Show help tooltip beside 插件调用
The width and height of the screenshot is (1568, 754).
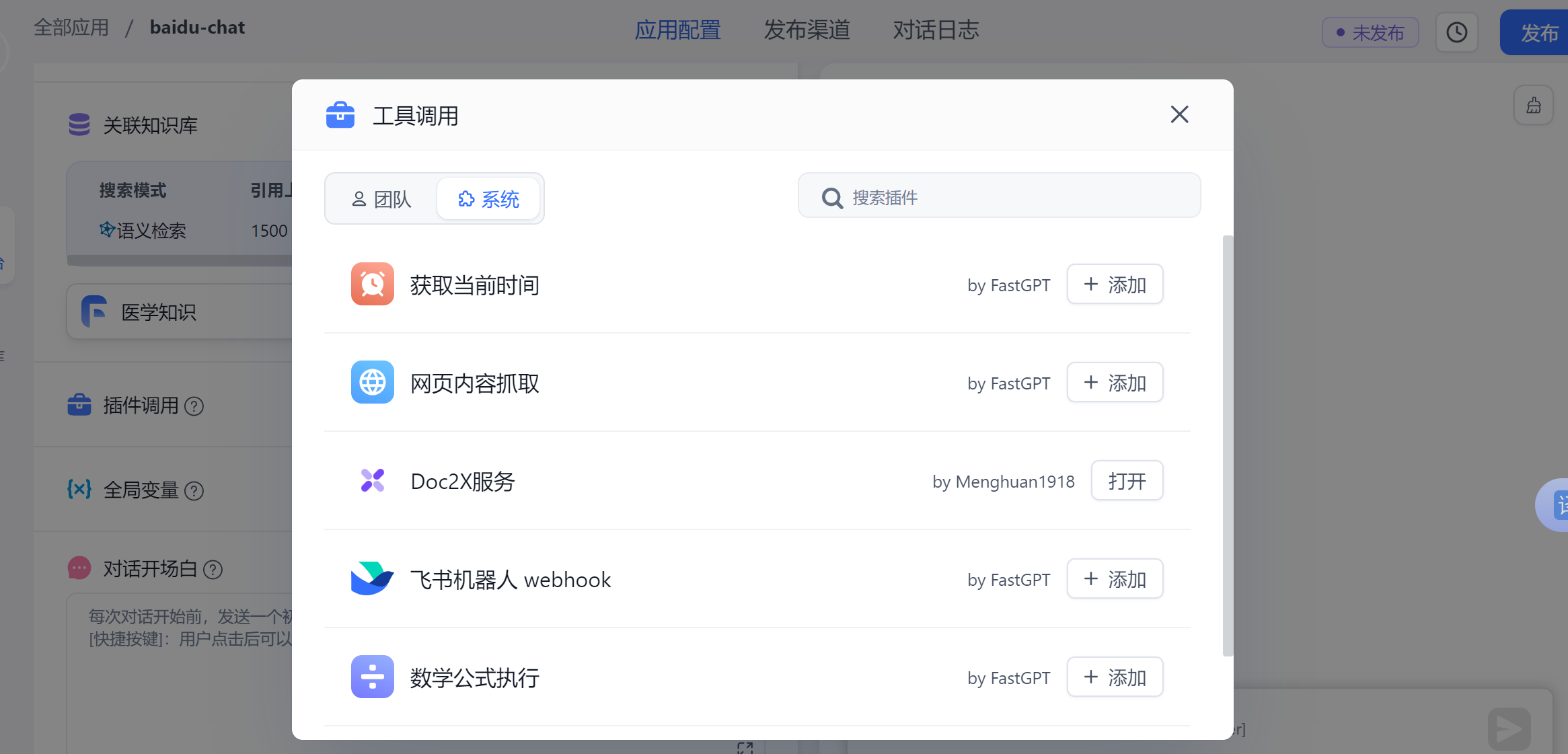[x=194, y=406]
